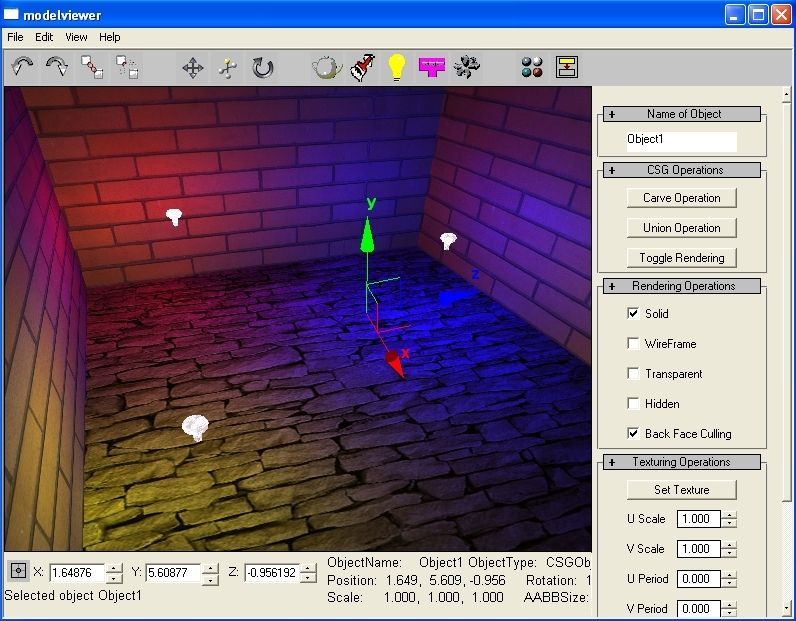Click the four colored spheres icon
This screenshot has height=621, width=796.
click(532, 67)
